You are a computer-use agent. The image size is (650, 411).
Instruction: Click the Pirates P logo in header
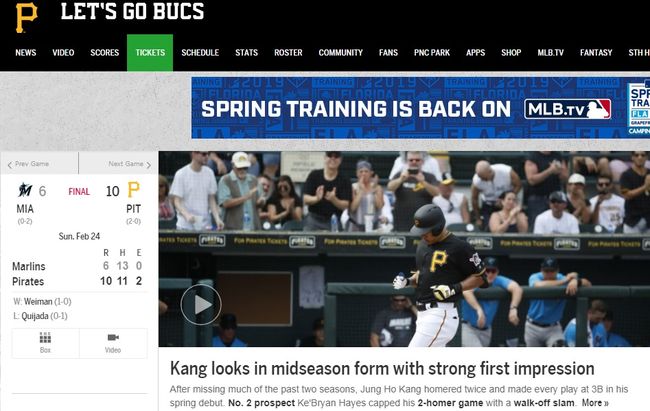pyautogui.click(x=27, y=17)
